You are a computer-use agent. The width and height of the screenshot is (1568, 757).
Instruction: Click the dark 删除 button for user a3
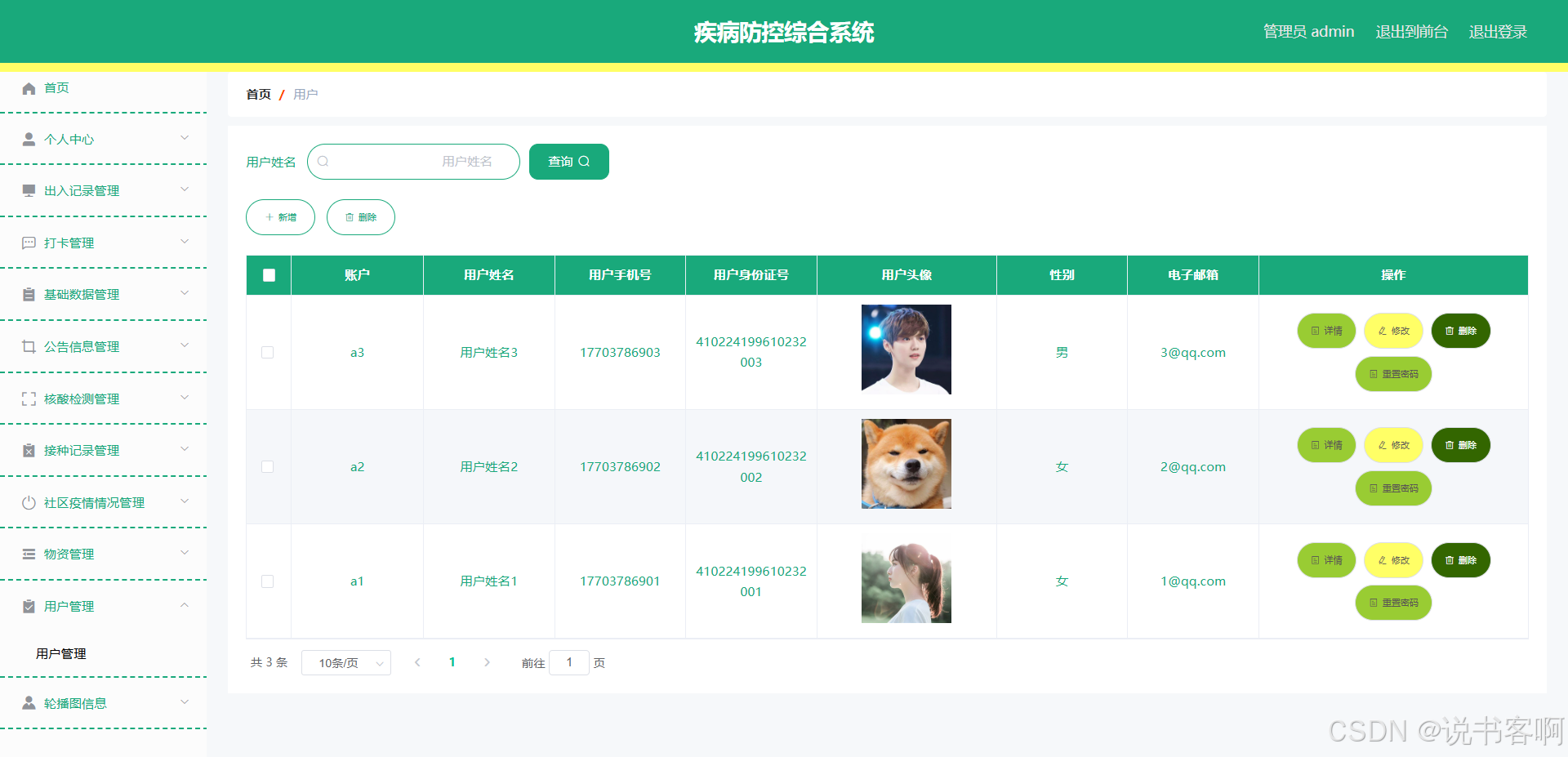tap(1460, 331)
